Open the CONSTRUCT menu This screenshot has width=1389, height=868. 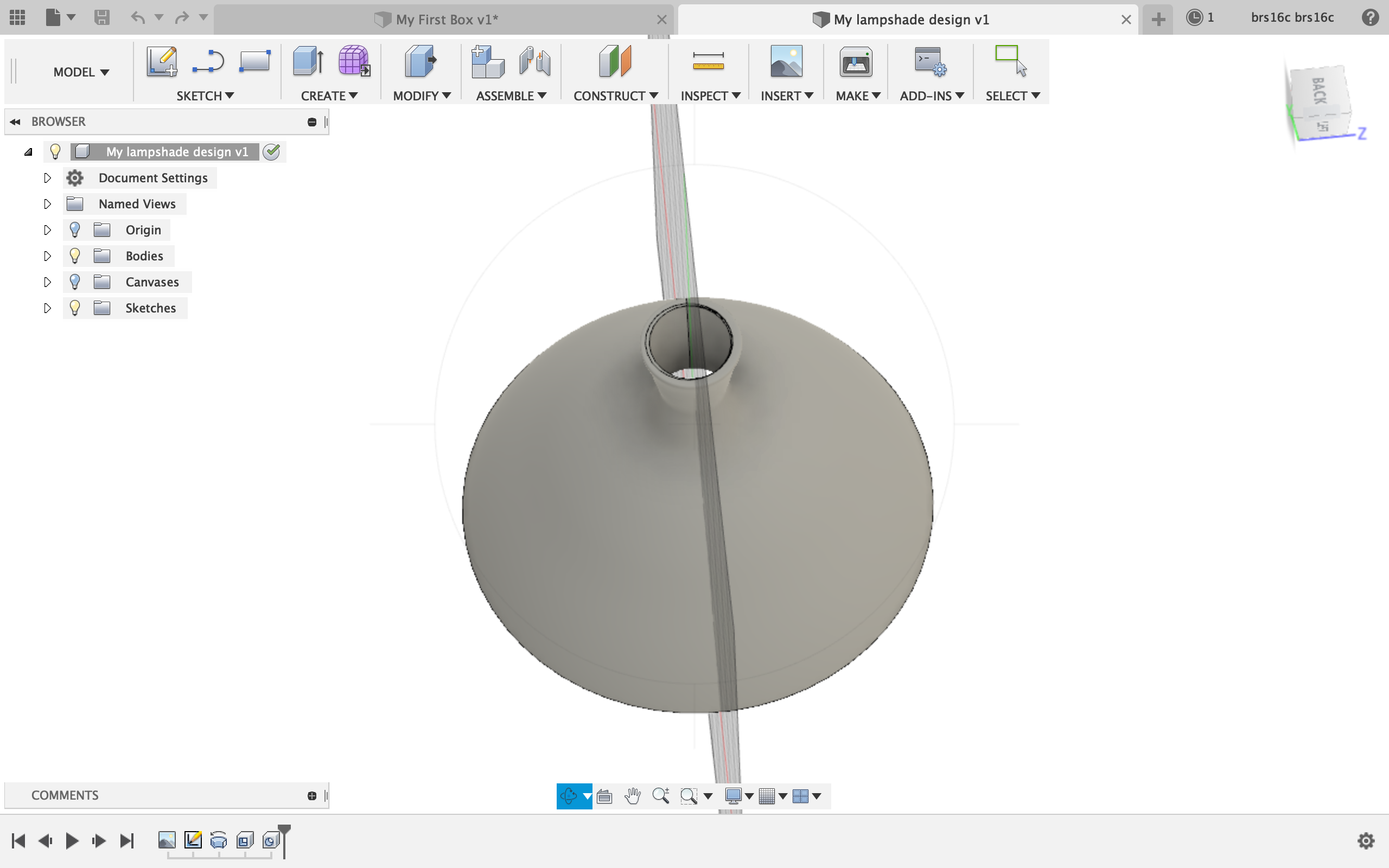point(615,96)
